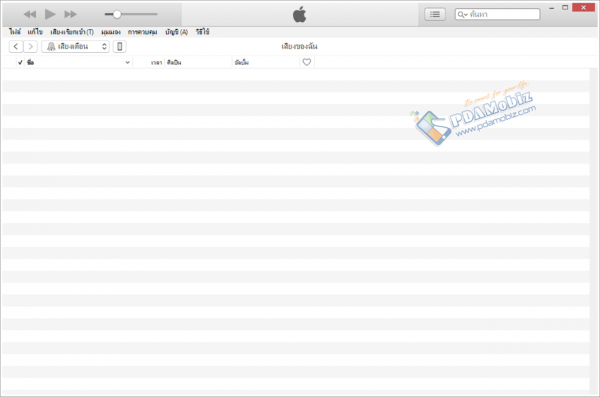
Task: Select the เสียงของฉัน (My Tones) tab
Action: 299,46
